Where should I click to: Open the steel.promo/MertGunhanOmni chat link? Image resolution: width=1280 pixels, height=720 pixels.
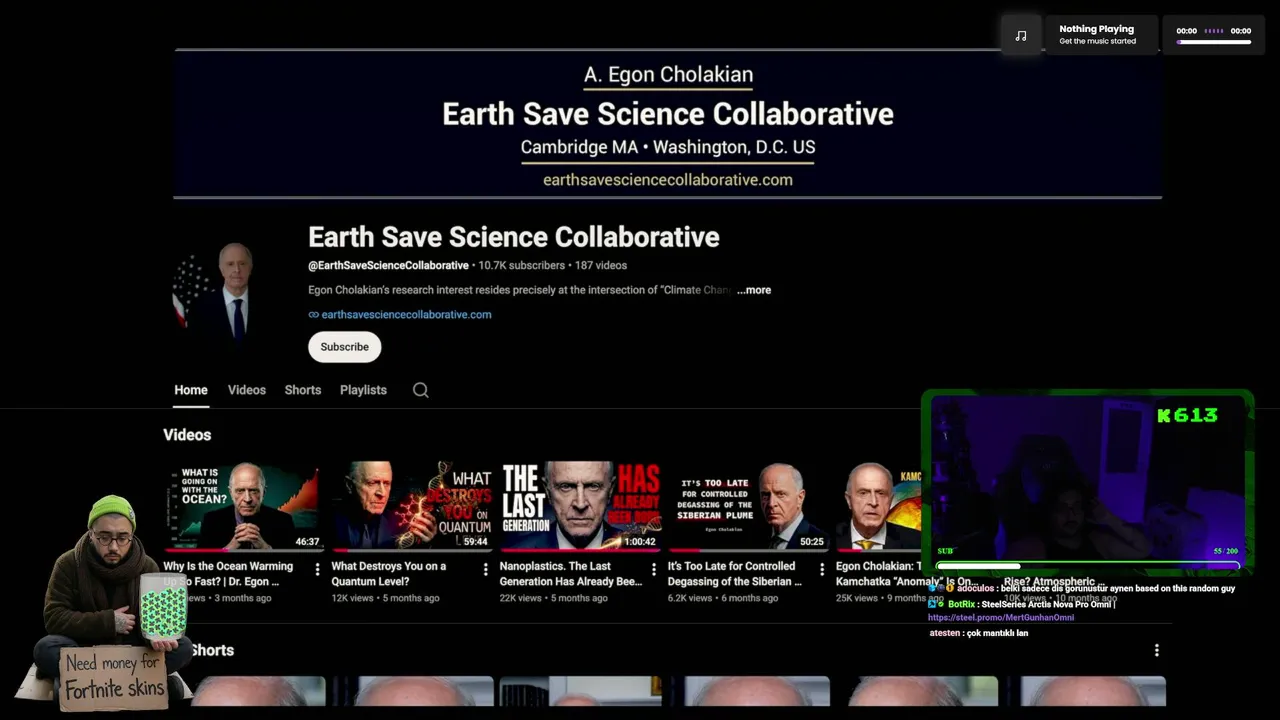[x=1001, y=618]
